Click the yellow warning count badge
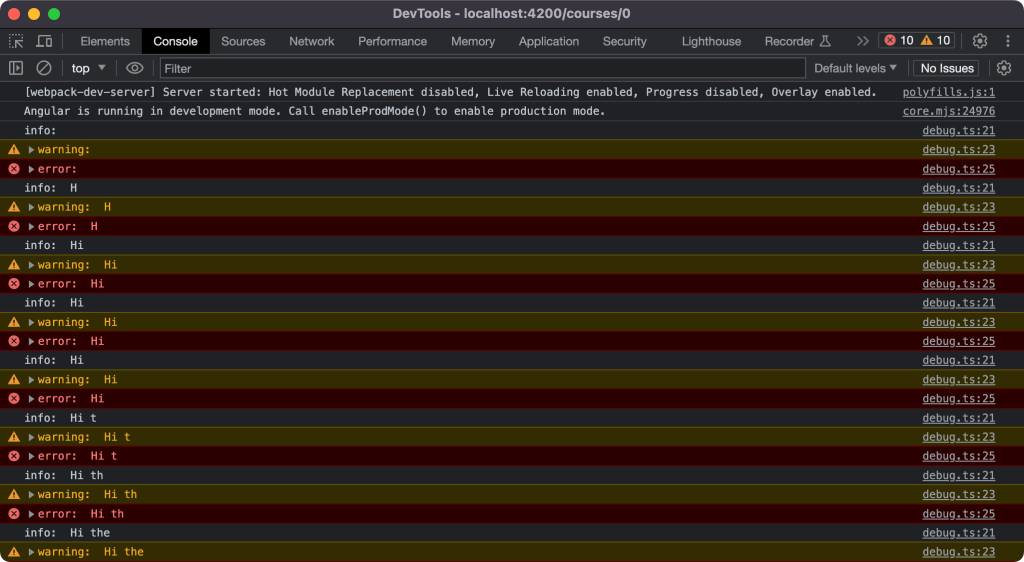Viewport: 1024px width, 562px height. (936, 41)
